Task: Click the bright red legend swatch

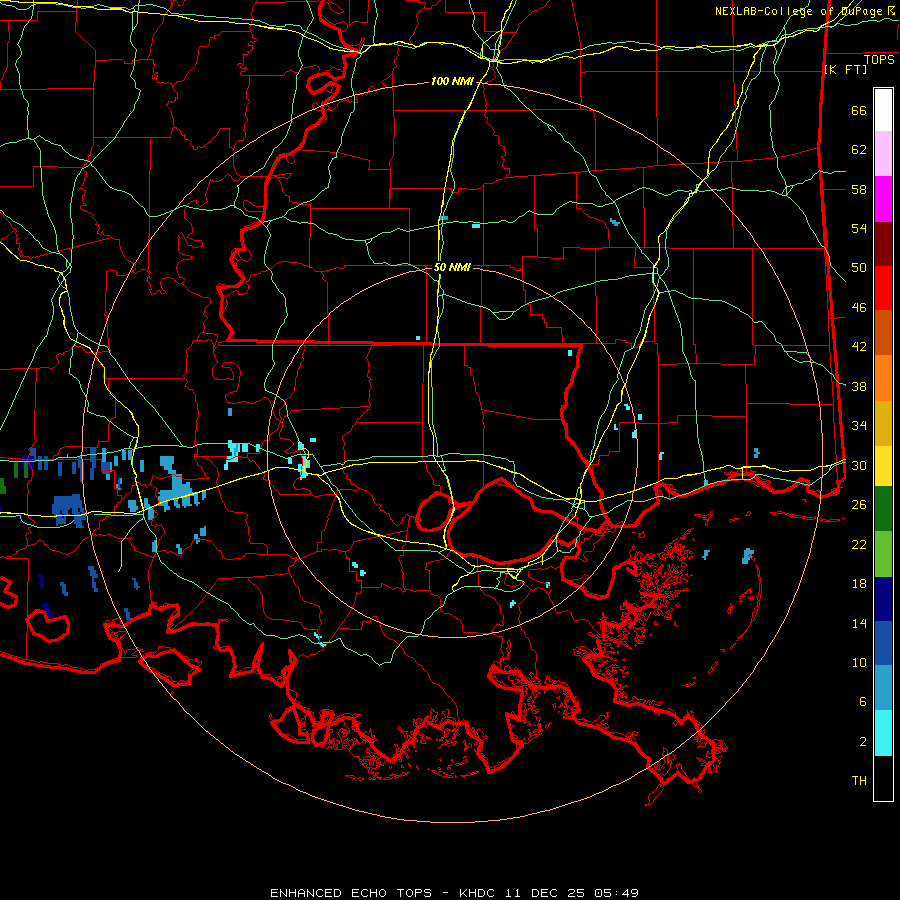Action: (x=883, y=288)
